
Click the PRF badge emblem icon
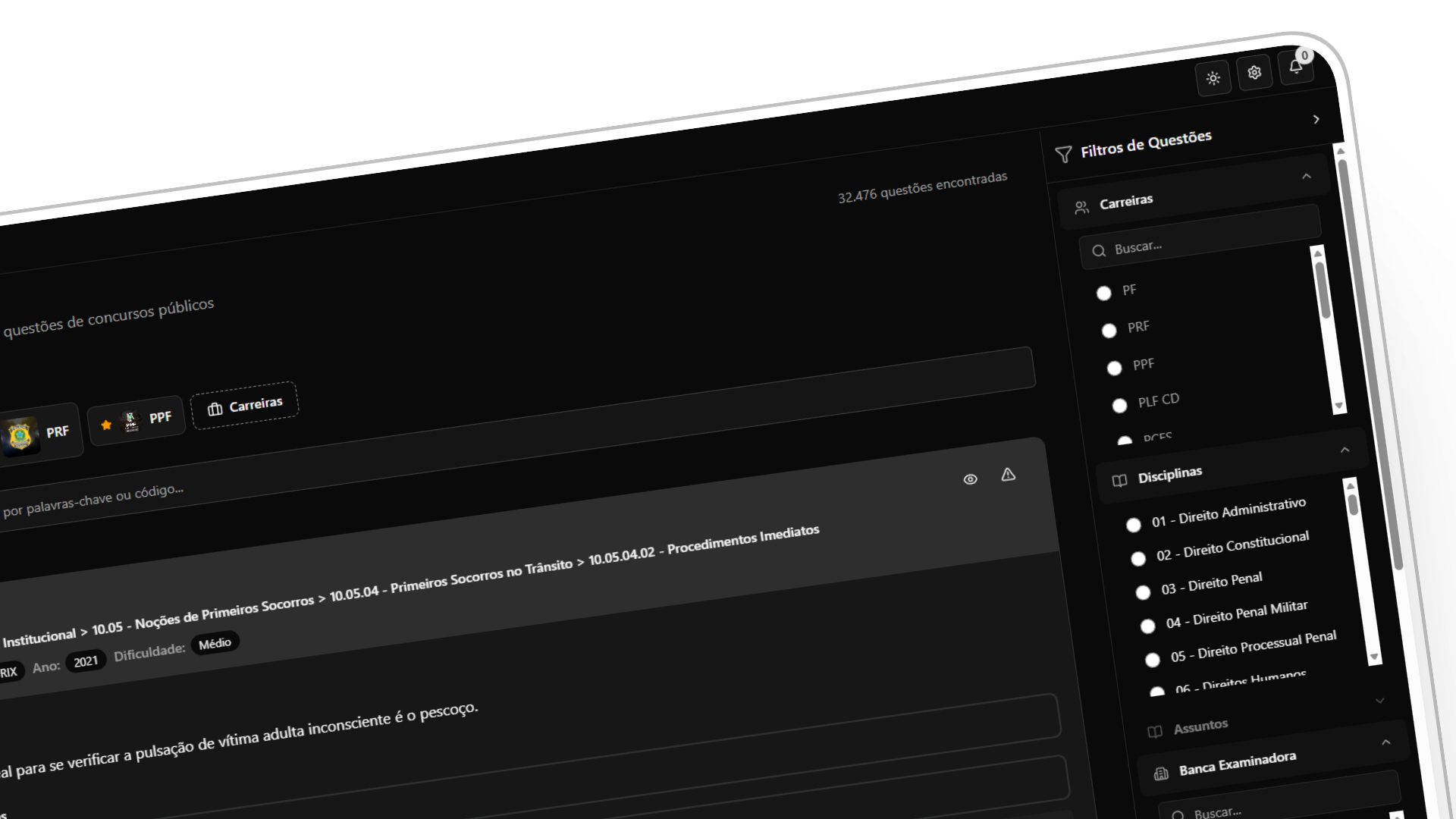(19, 436)
